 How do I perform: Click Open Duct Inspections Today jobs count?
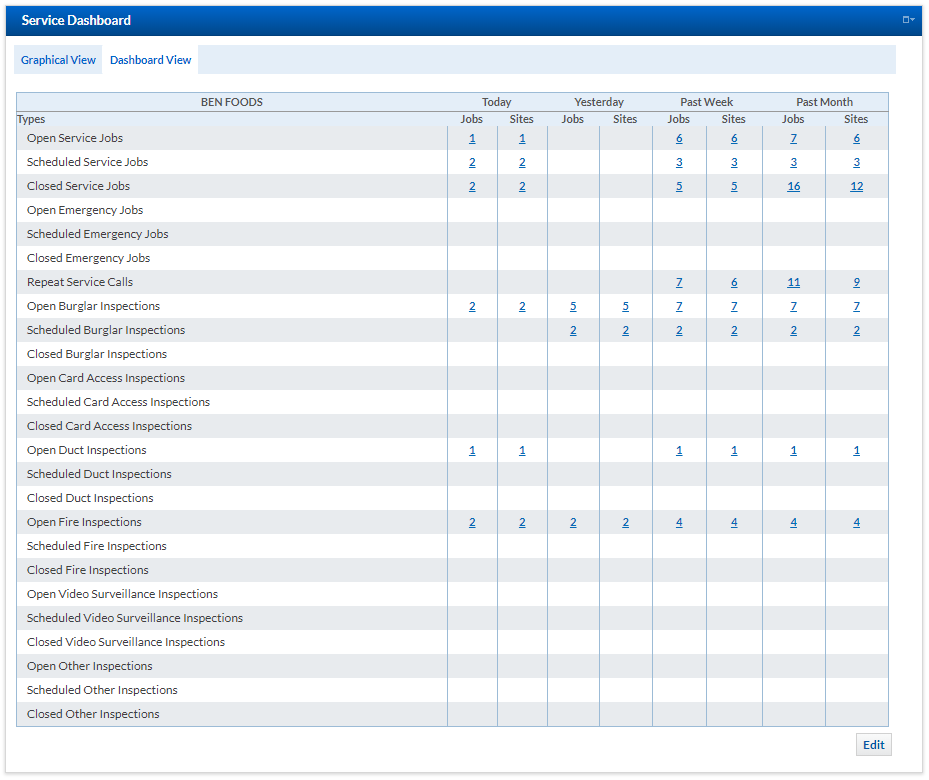472,450
